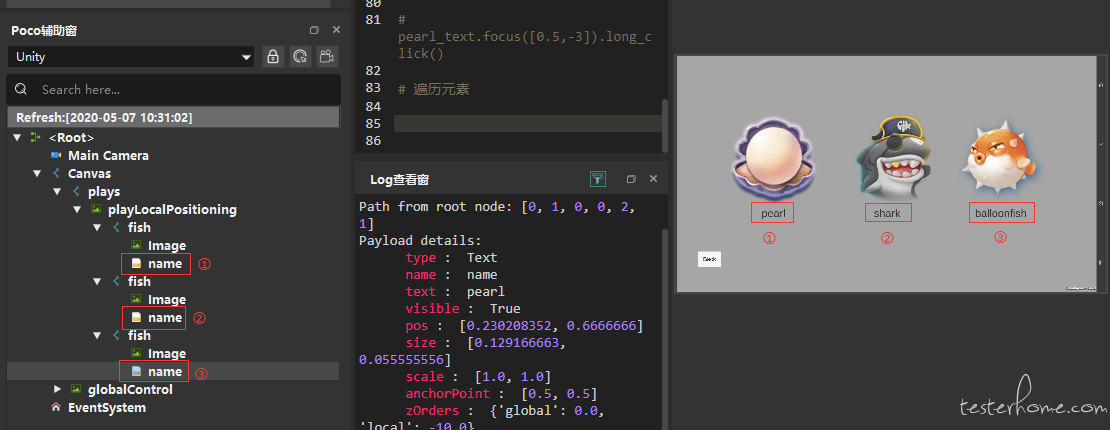1110x430 pixels.
Task: Click 'Payload details:' log line
Action: (x=420, y=241)
